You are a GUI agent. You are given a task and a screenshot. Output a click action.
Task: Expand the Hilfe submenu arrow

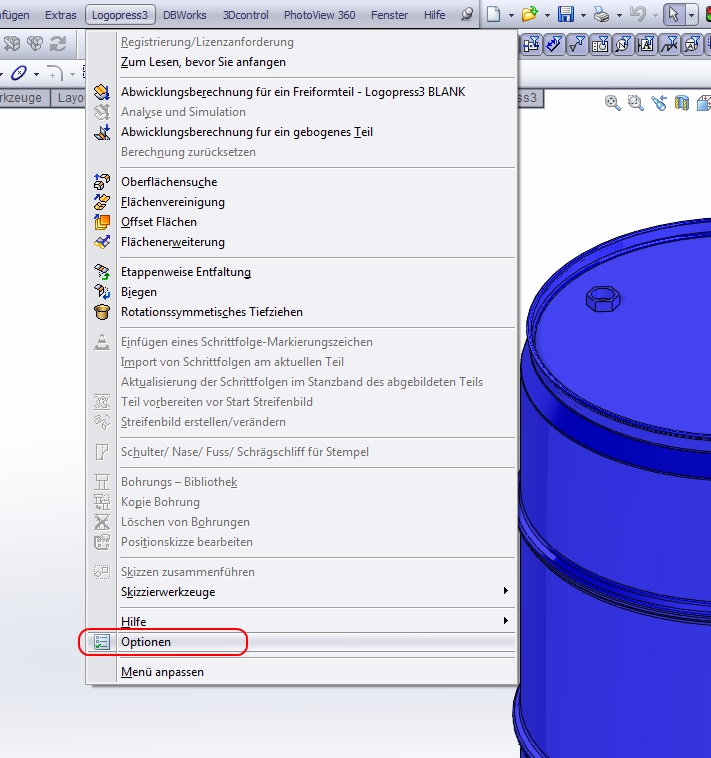click(506, 620)
